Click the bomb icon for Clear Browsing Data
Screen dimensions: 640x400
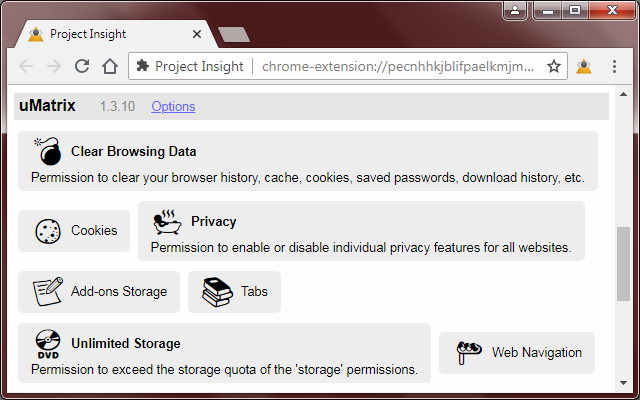tap(47, 152)
